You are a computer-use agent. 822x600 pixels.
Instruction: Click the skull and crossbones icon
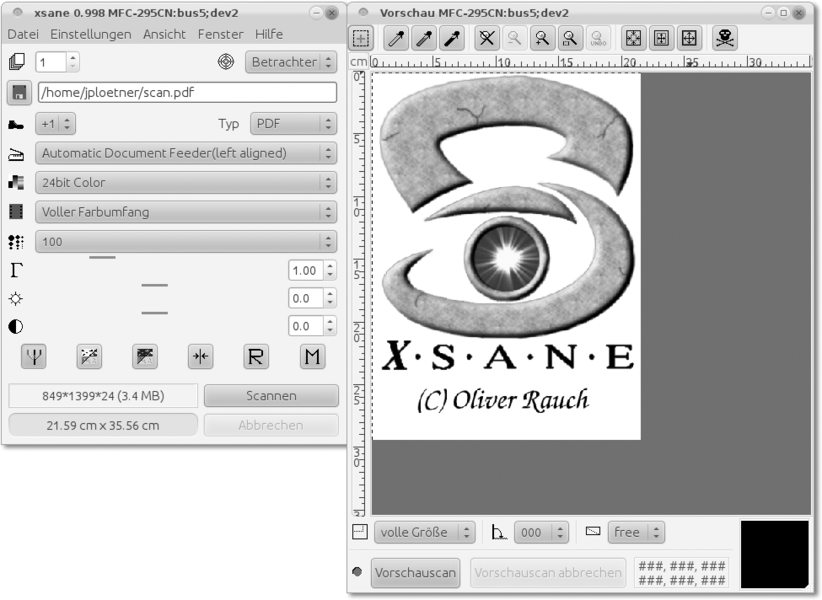725,38
